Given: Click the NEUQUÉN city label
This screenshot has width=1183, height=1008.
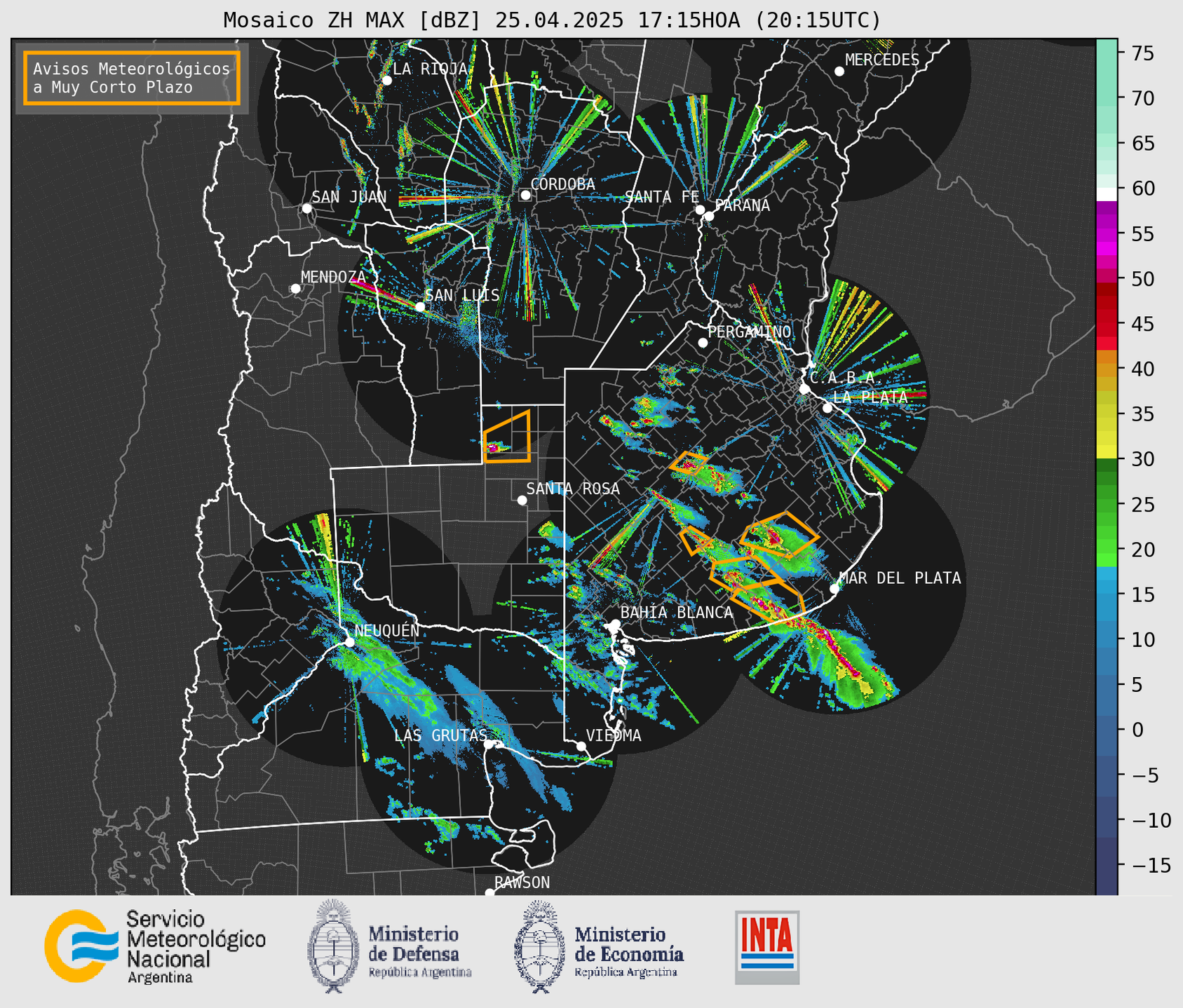Looking at the screenshot, I should point(387,630).
